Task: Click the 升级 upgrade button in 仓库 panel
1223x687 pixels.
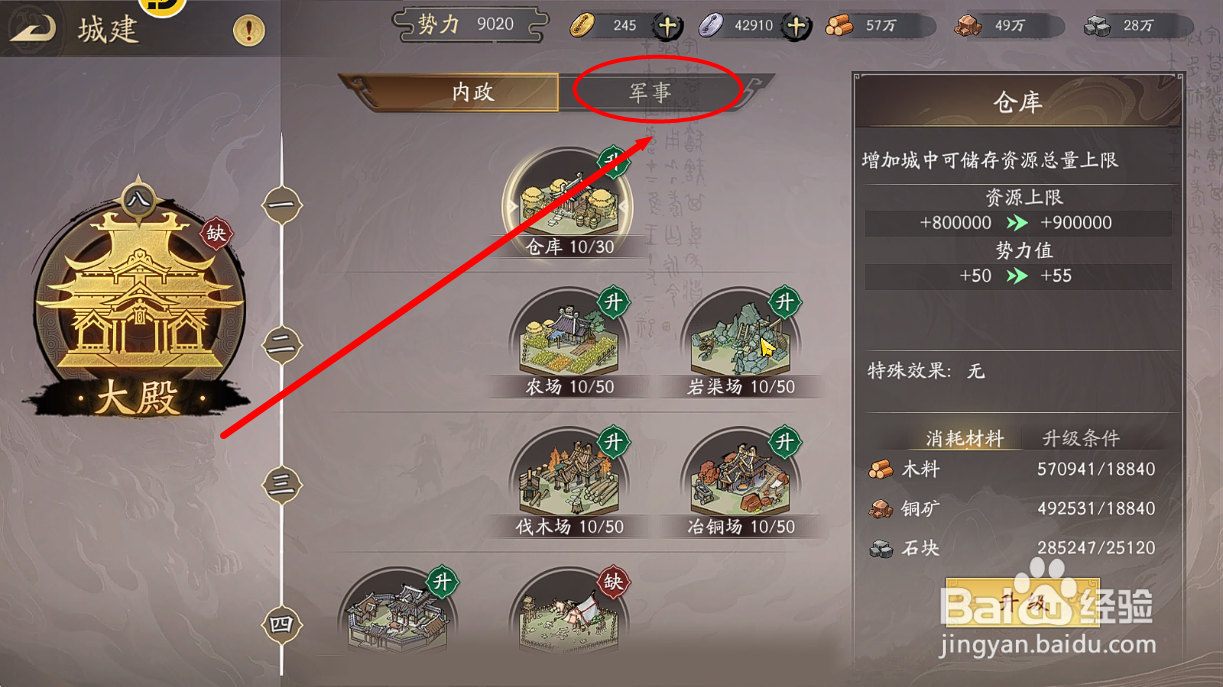Action: click(x=1022, y=603)
